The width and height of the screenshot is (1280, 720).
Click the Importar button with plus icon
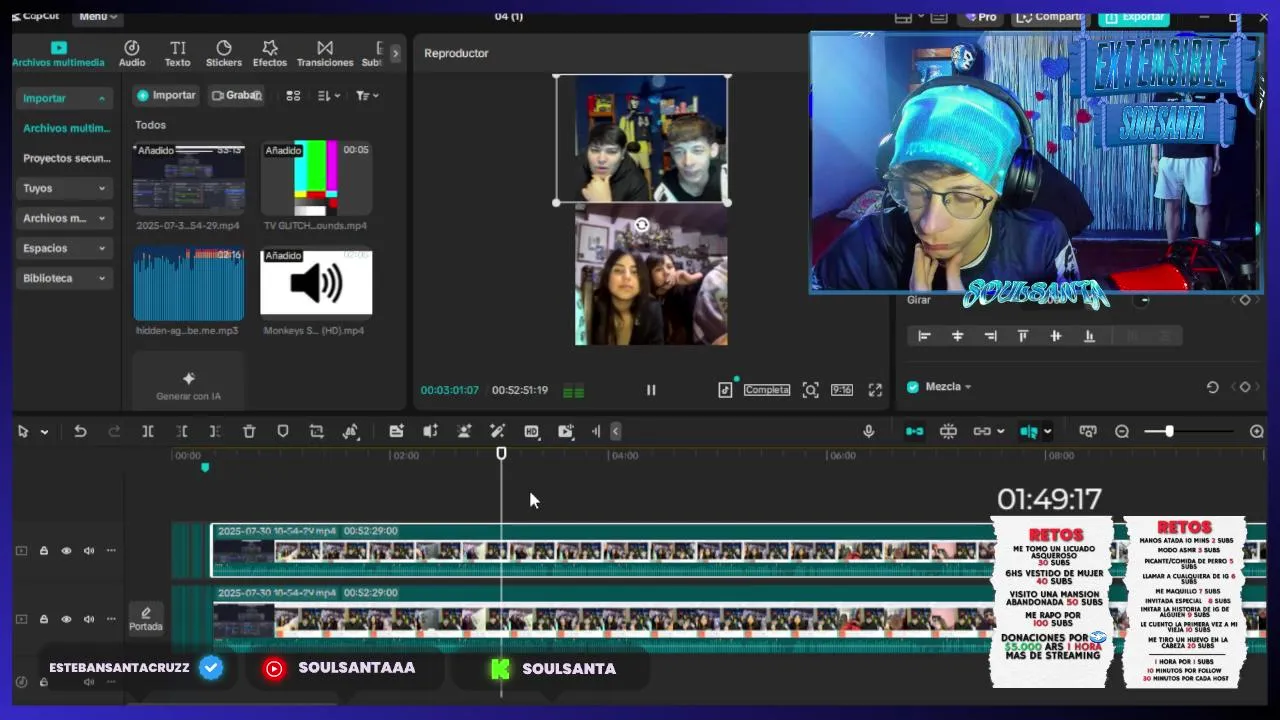click(x=166, y=95)
